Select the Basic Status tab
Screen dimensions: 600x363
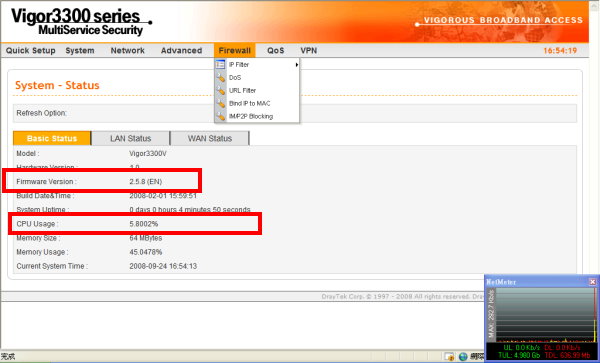52,138
